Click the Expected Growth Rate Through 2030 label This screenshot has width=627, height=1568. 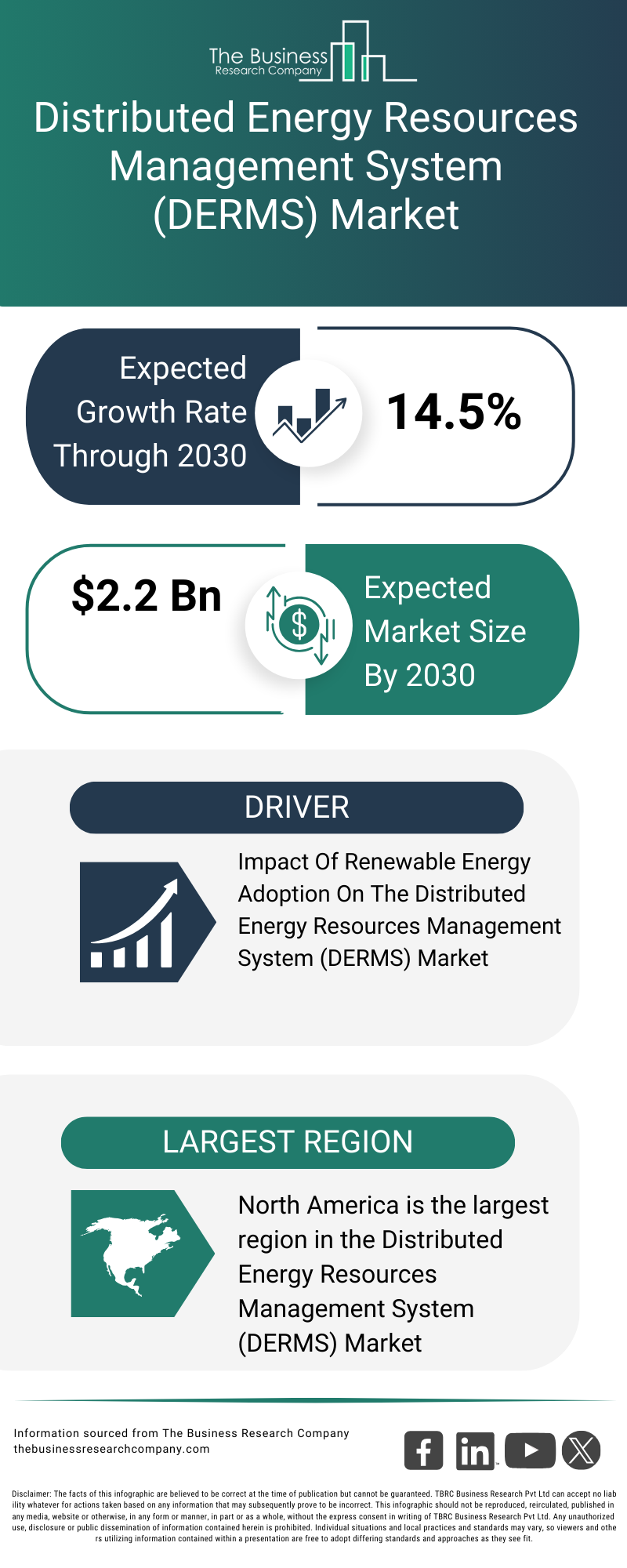click(x=150, y=412)
